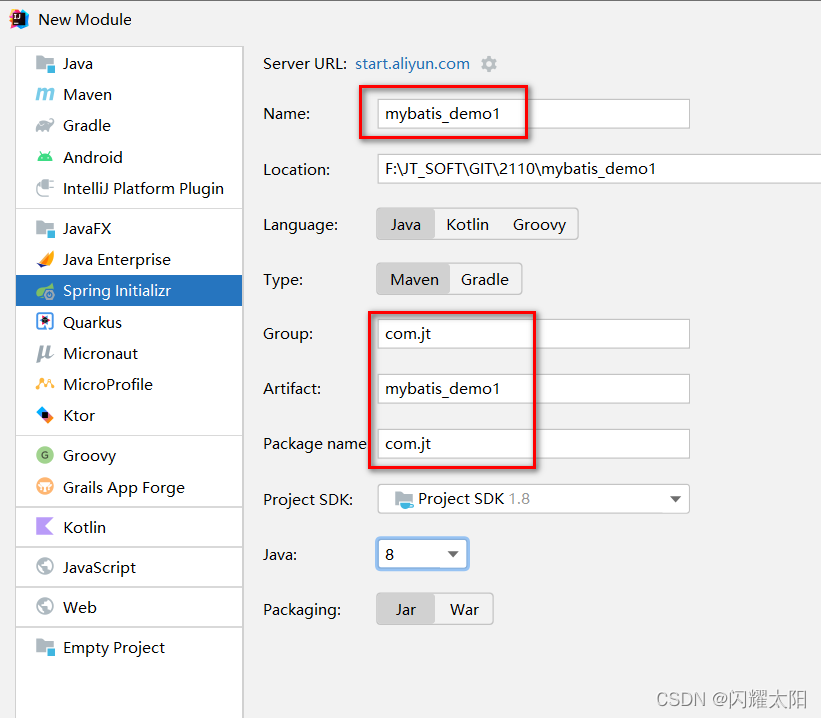Click the Kotlin K icon
This screenshot has height=718, width=821.
click(x=45, y=526)
